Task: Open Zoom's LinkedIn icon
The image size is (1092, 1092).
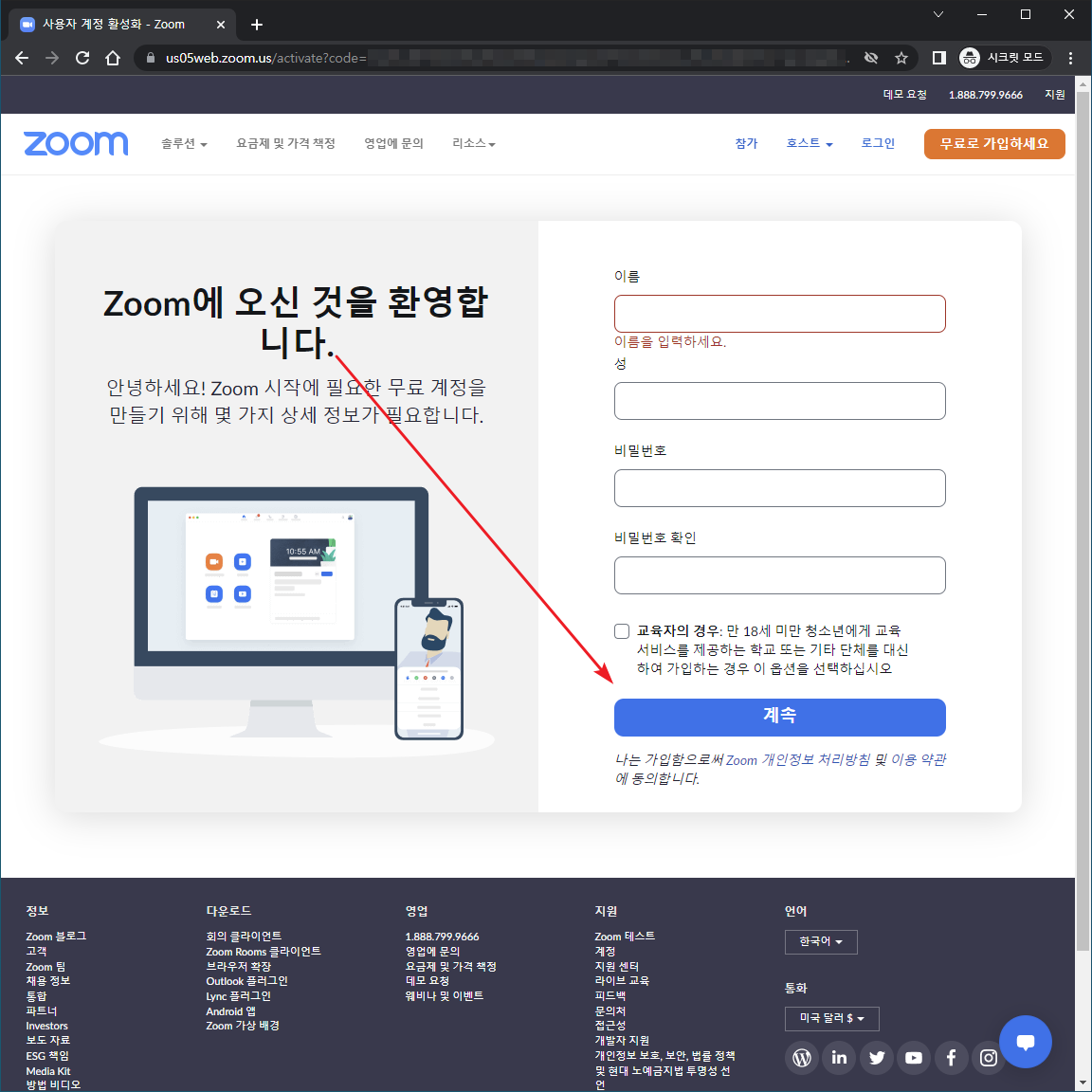Action: coord(839,1058)
